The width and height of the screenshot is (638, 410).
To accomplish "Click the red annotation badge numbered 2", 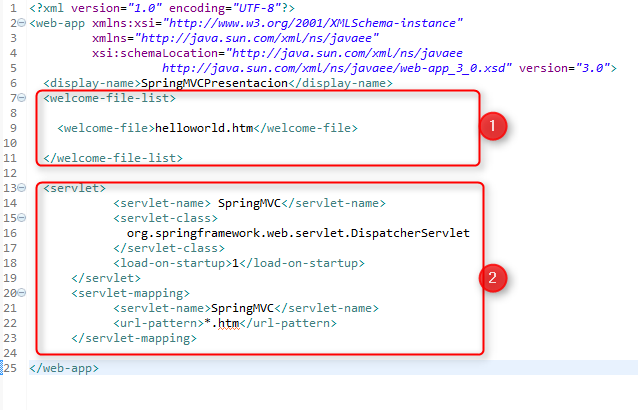I will 492,276.
